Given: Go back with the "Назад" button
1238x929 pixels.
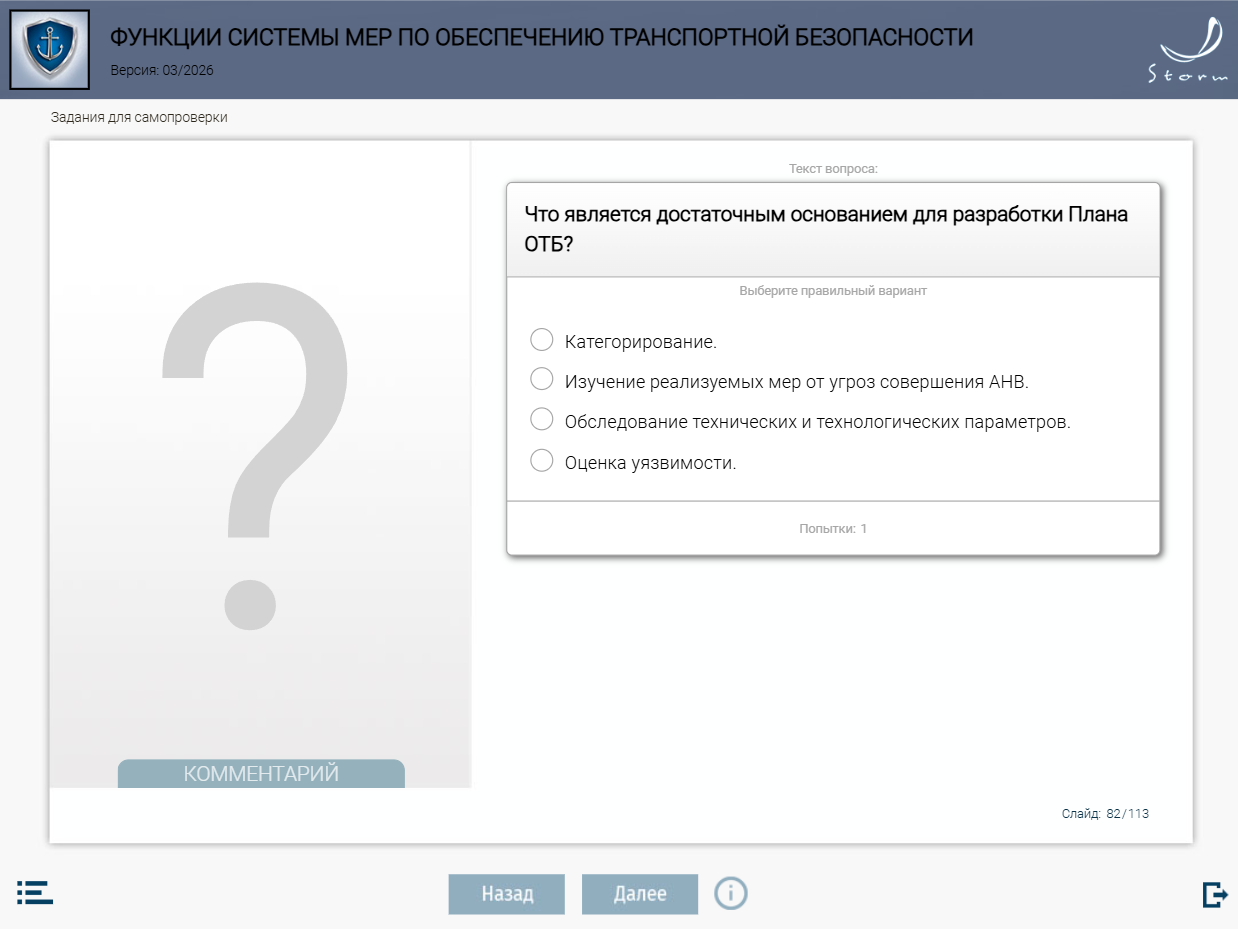Looking at the screenshot, I should [506, 894].
